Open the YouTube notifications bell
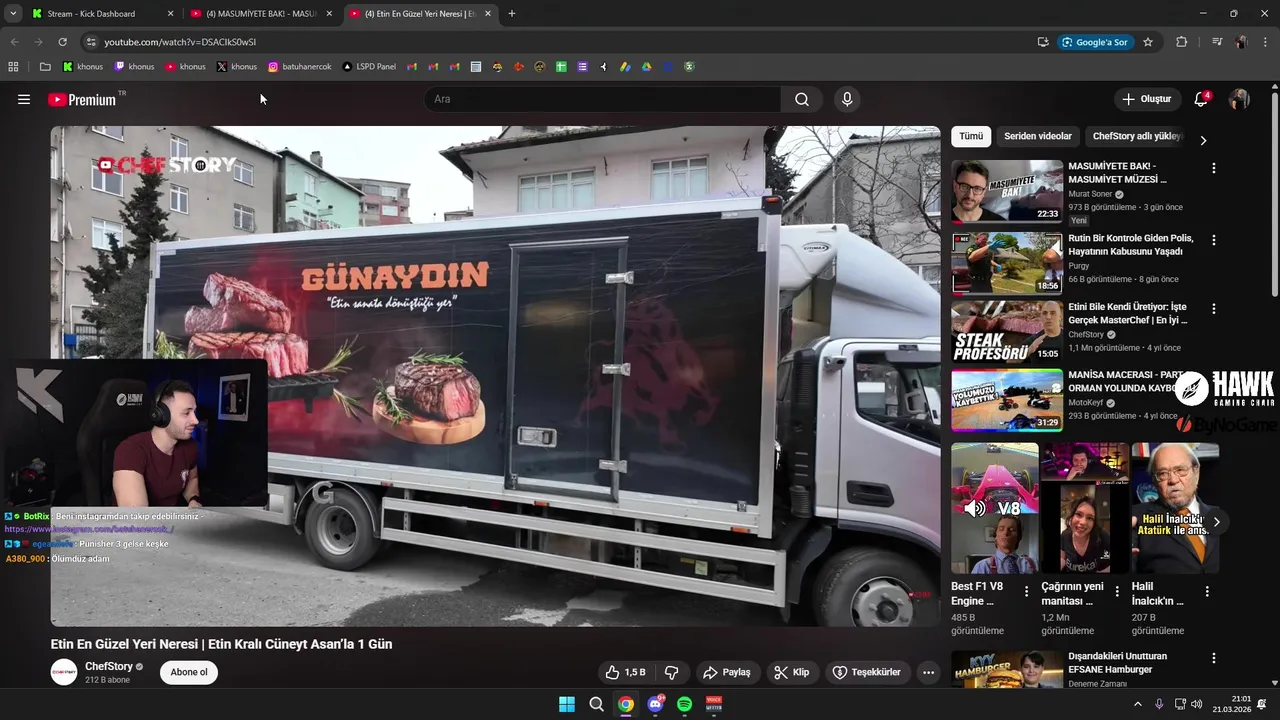This screenshot has height=720, width=1280. (x=1201, y=99)
